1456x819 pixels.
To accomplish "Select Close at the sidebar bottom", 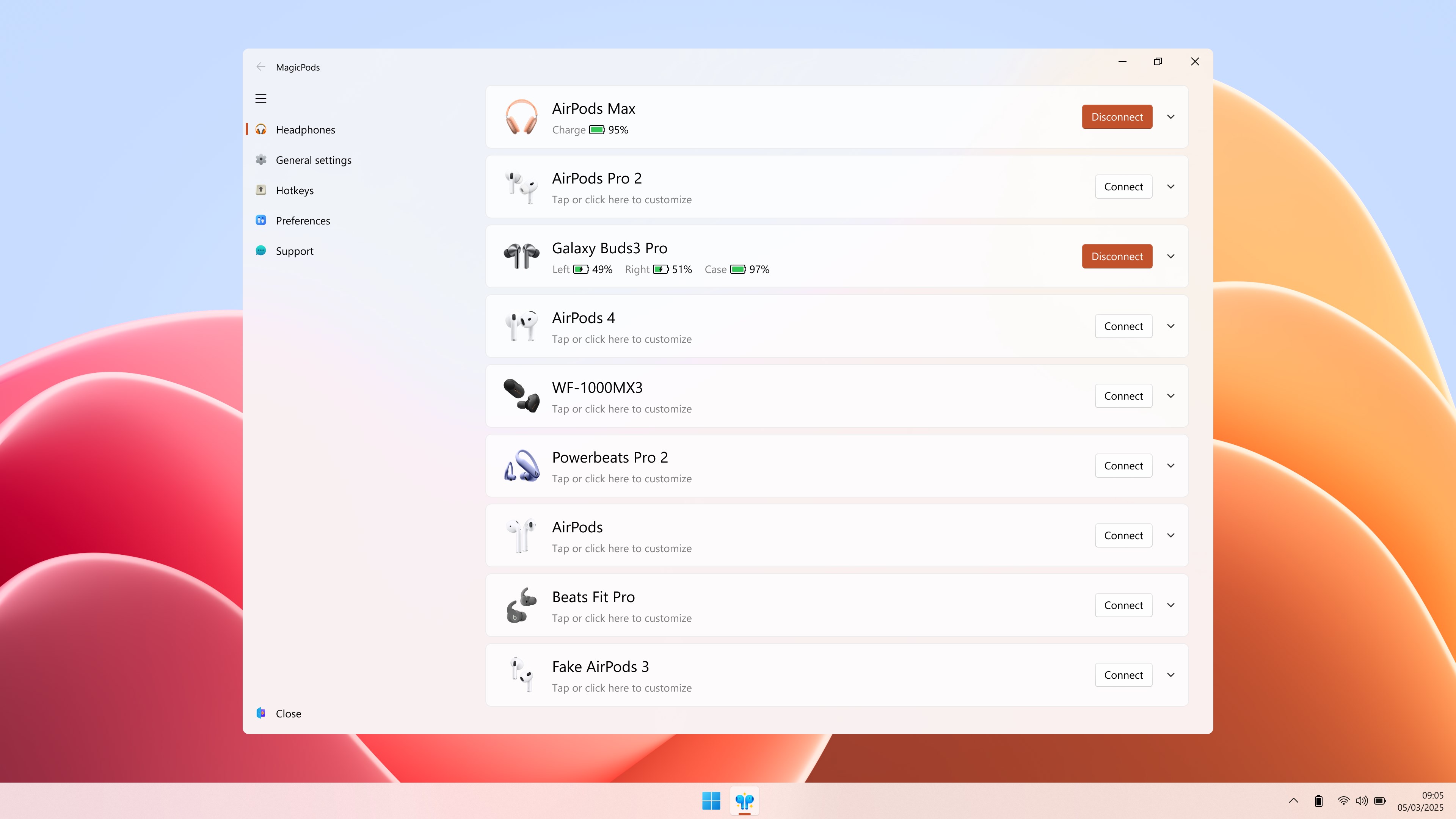I will (289, 713).
